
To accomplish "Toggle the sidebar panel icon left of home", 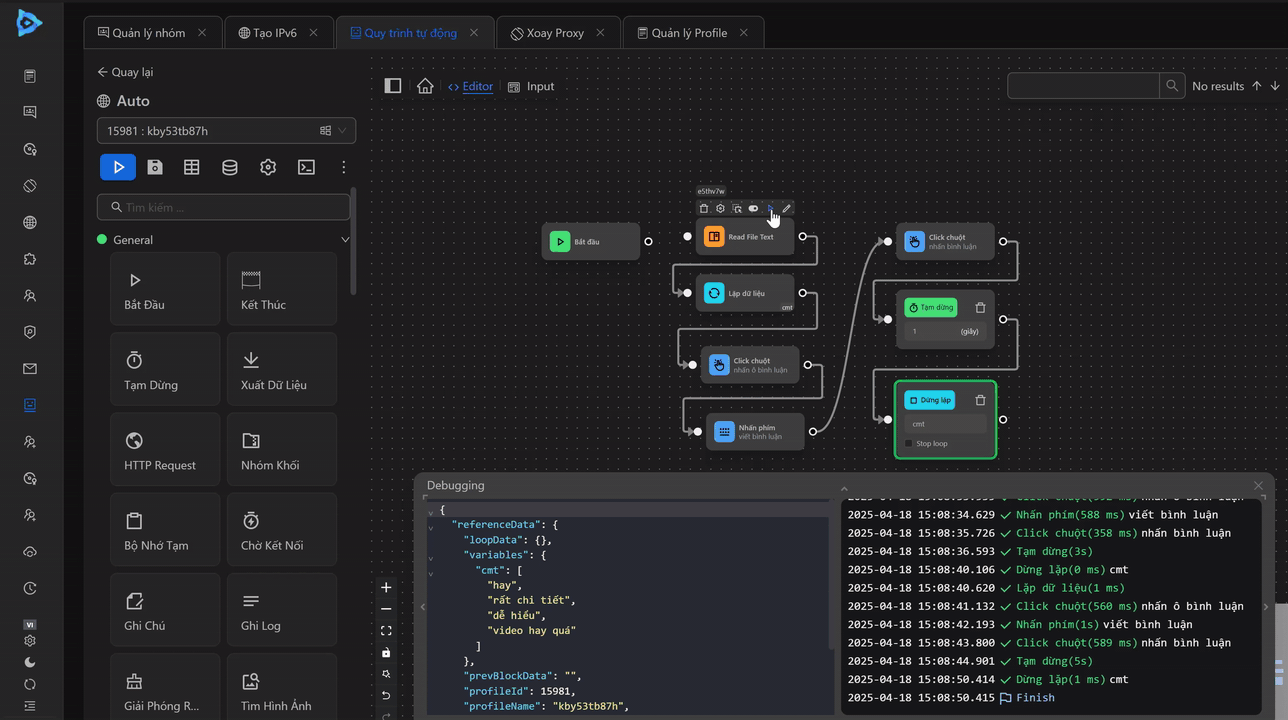I will click(x=393, y=86).
